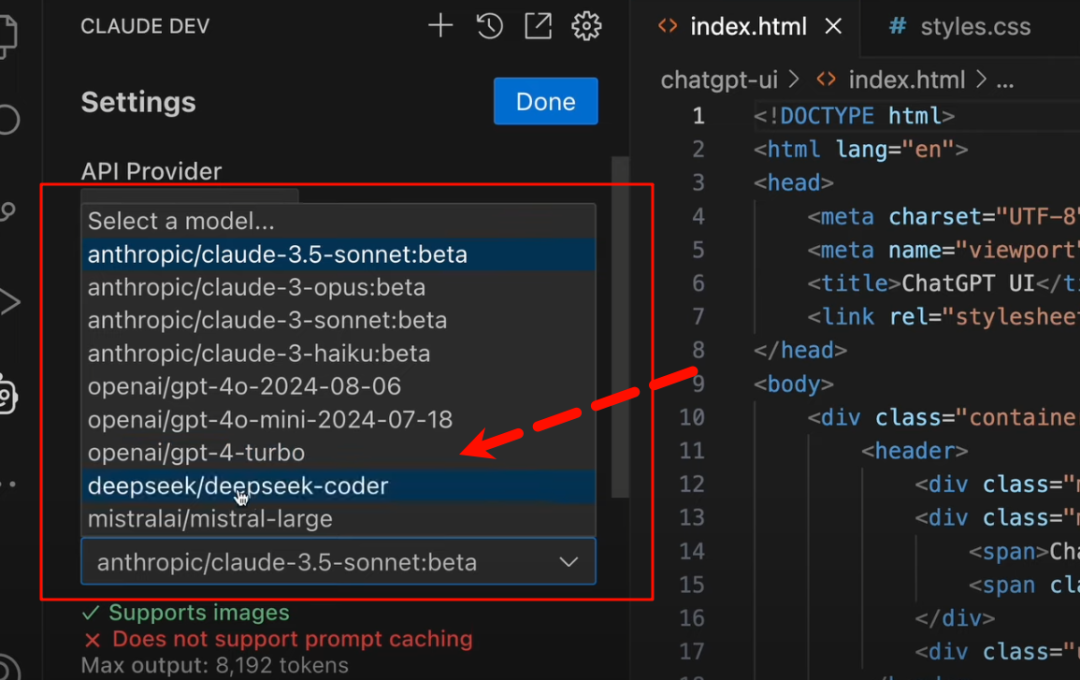This screenshot has width=1080, height=680.
Task: Open the settings gear icon
Action: tap(586, 26)
